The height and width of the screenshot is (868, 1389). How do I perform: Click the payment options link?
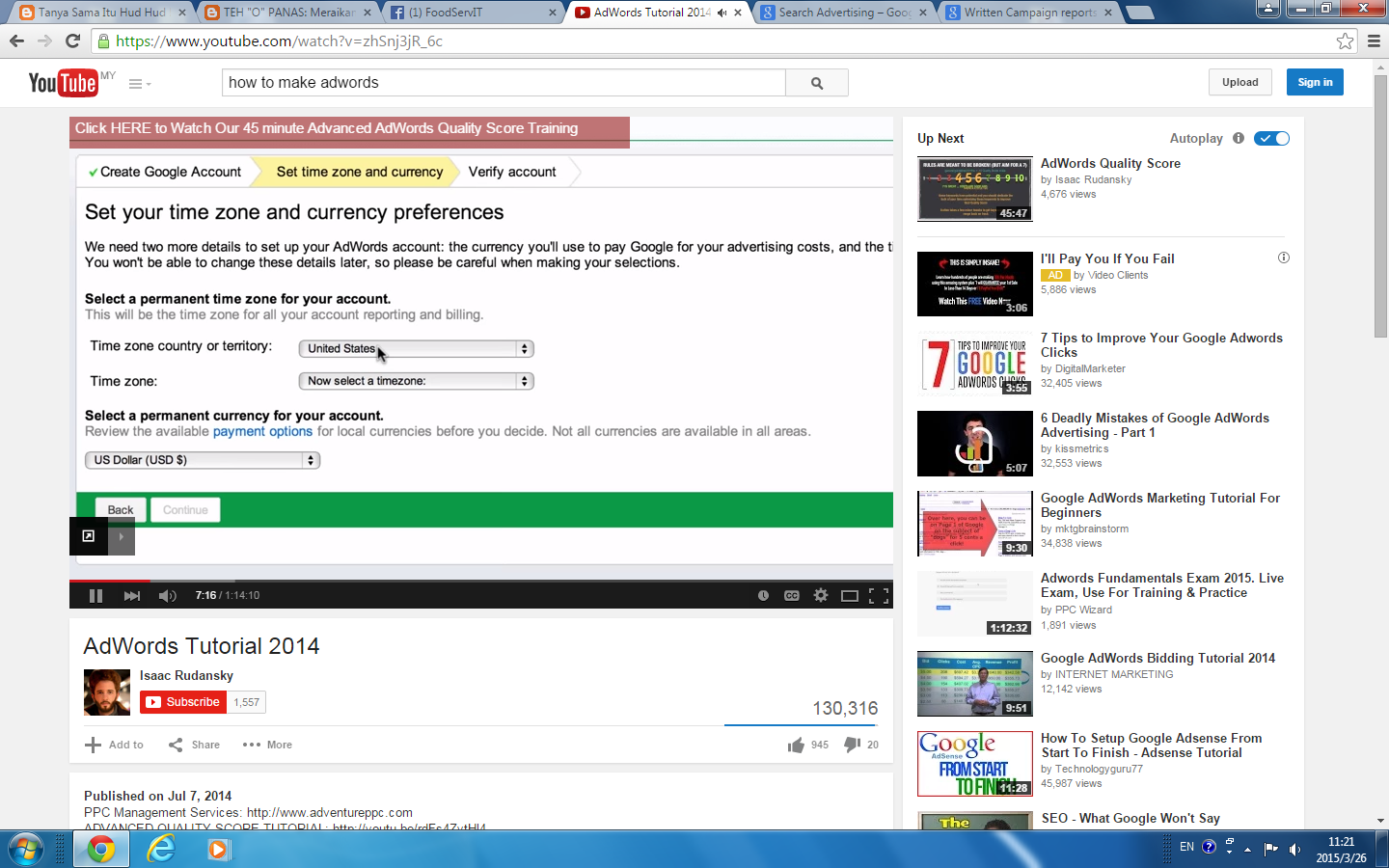click(x=262, y=431)
